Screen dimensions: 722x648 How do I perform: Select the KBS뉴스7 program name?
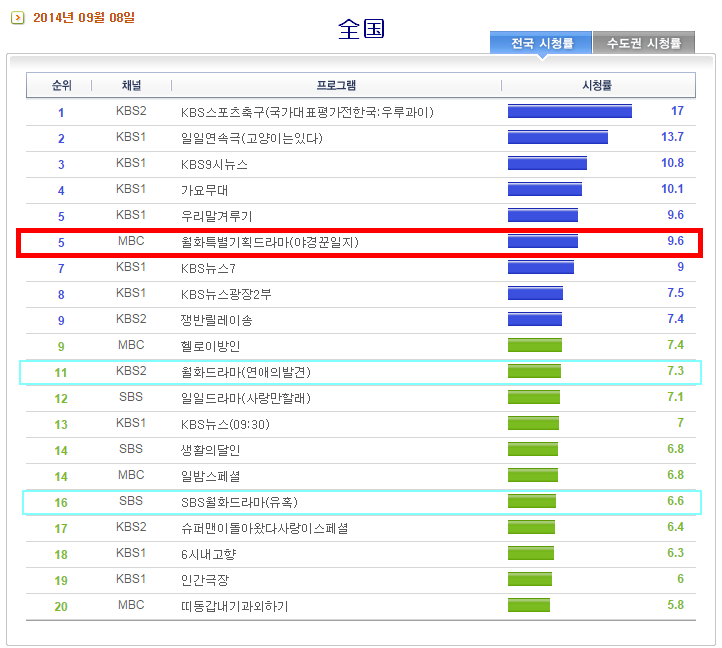208,268
